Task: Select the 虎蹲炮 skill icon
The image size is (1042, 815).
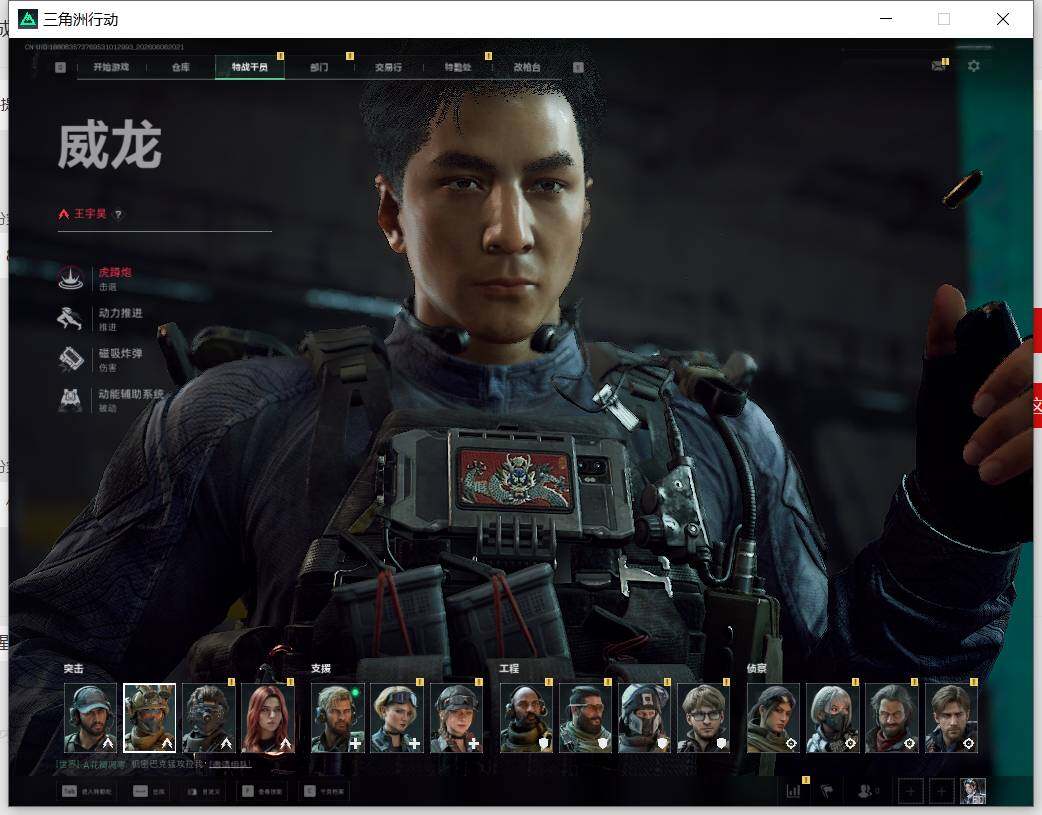Action: 70,278
